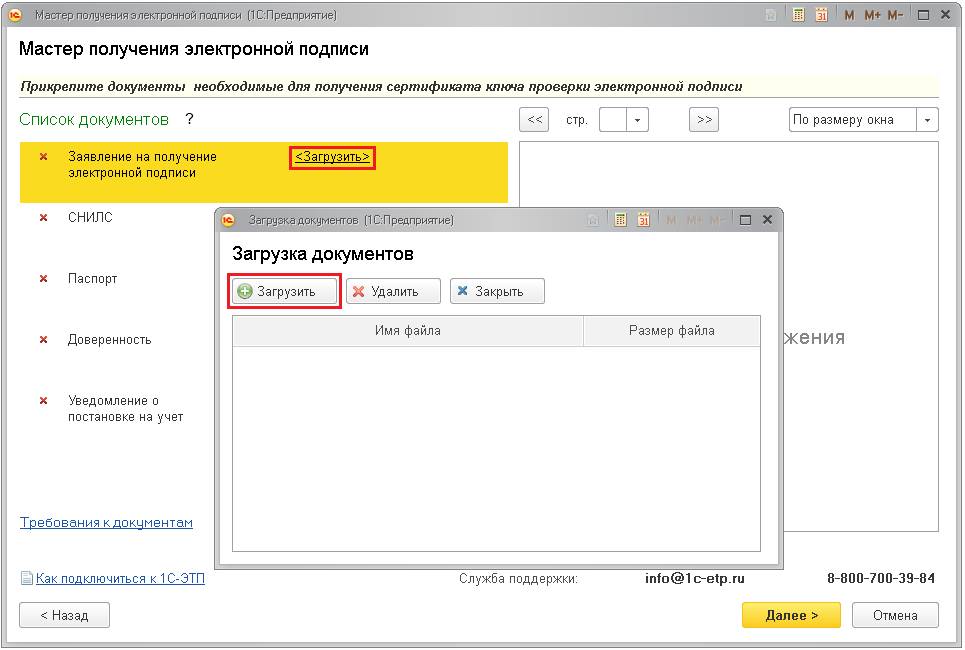Open Как подключиться к 1С-ЭТП link
This screenshot has width=965, height=650.
coord(120,578)
